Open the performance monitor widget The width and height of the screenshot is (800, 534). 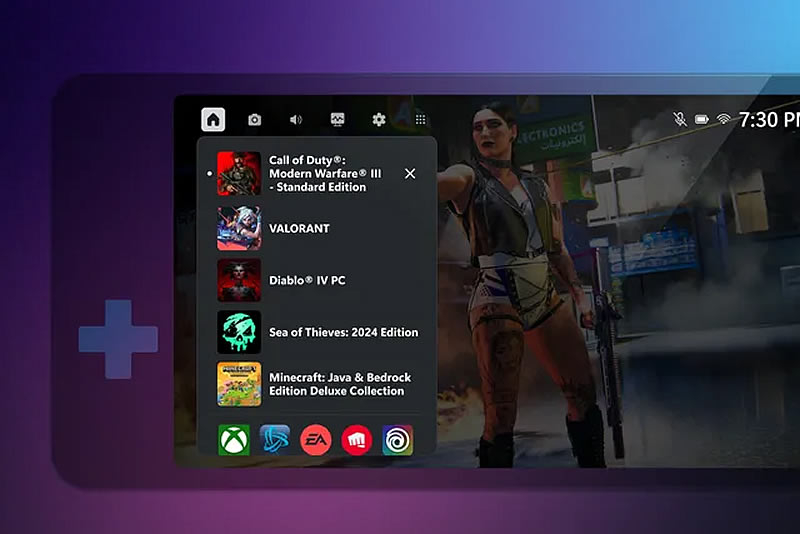pos(338,120)
